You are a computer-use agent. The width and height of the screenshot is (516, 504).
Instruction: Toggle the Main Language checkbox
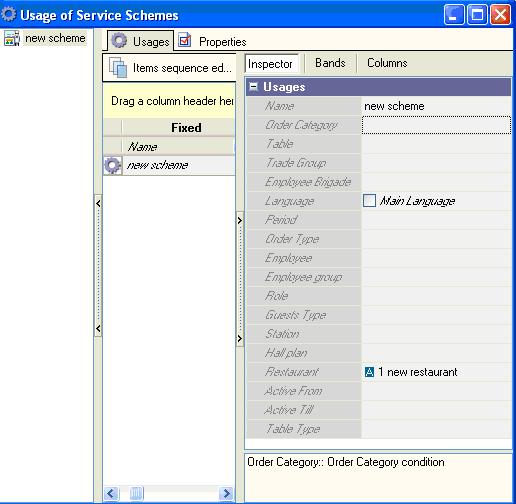[x=369, y=201]
